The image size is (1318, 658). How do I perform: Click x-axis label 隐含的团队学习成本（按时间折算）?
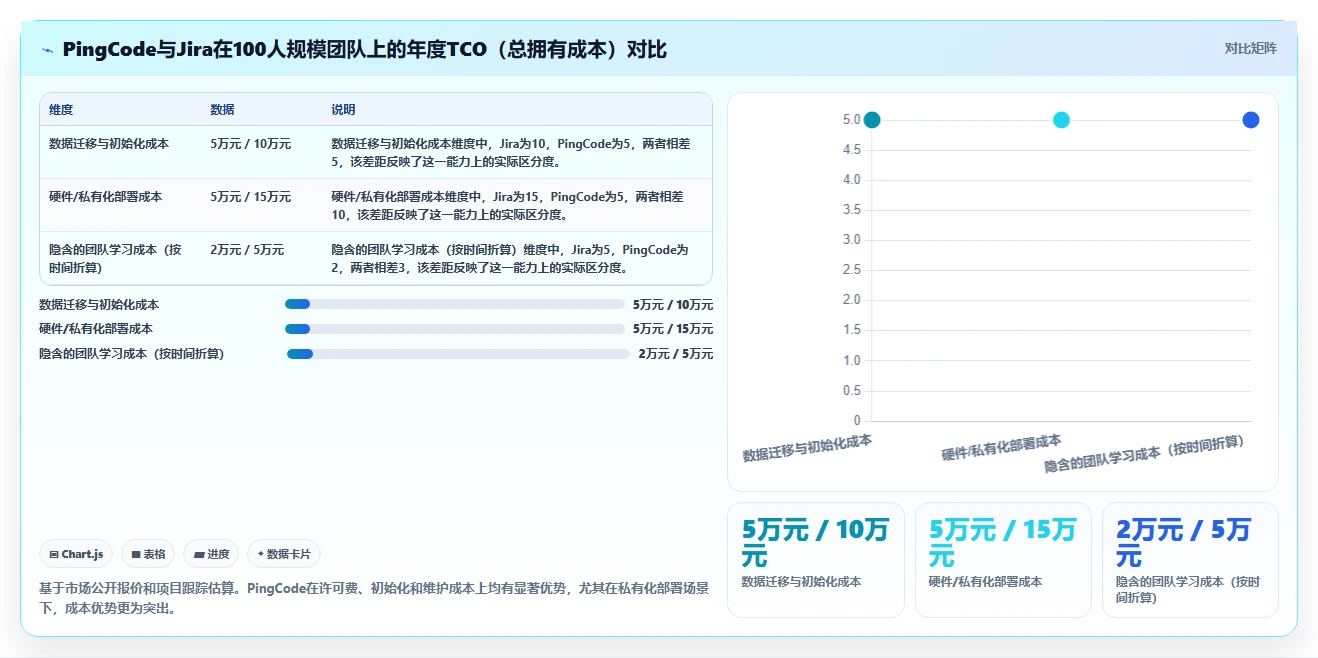[1145, 453]
